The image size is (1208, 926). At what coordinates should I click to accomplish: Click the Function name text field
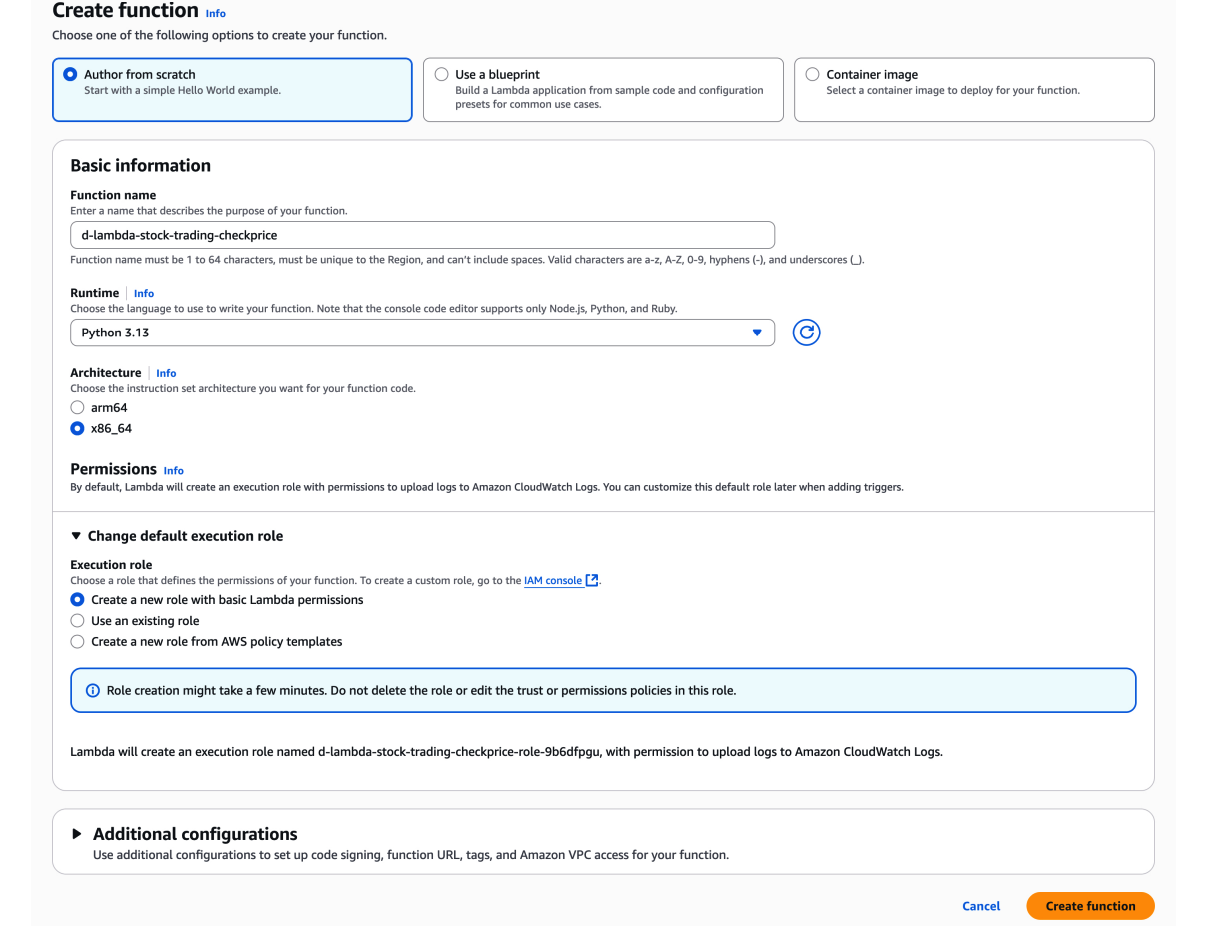(x=422, y=235)
